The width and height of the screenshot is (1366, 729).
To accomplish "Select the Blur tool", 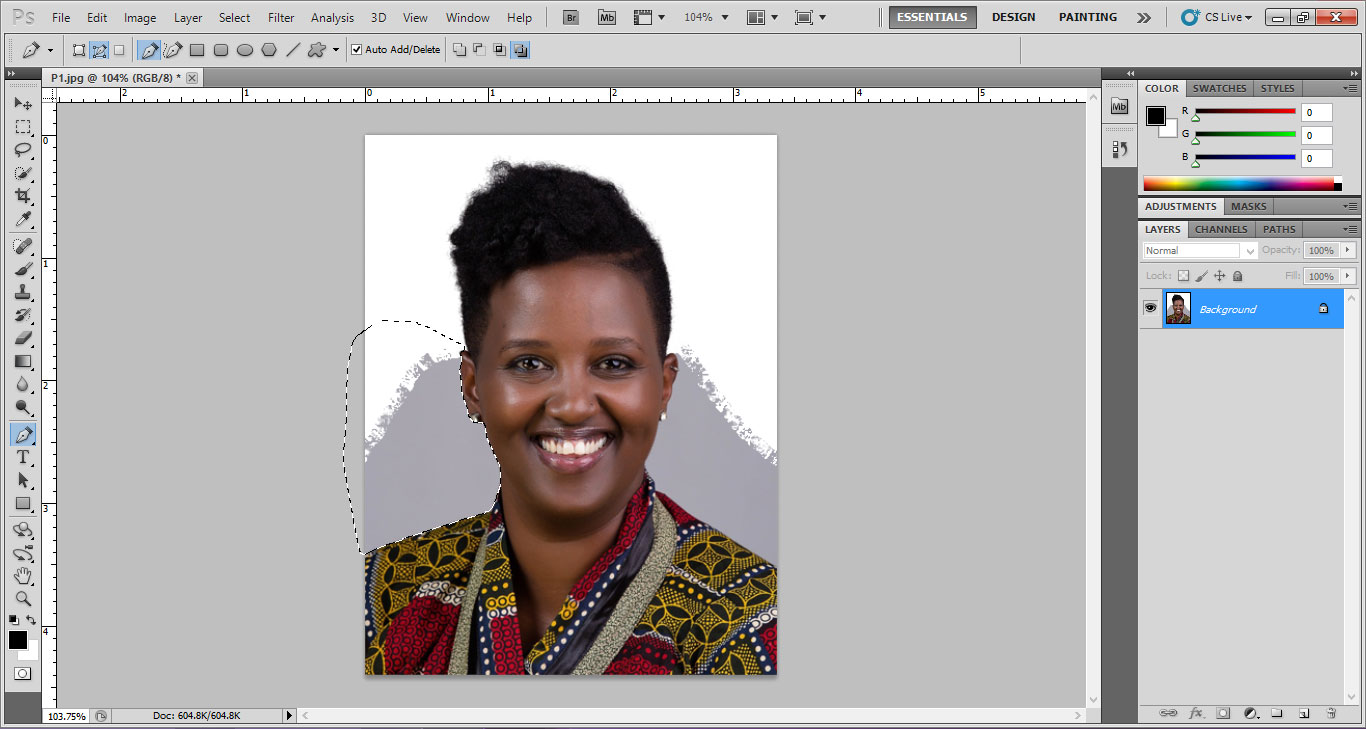I will [23, 384].
